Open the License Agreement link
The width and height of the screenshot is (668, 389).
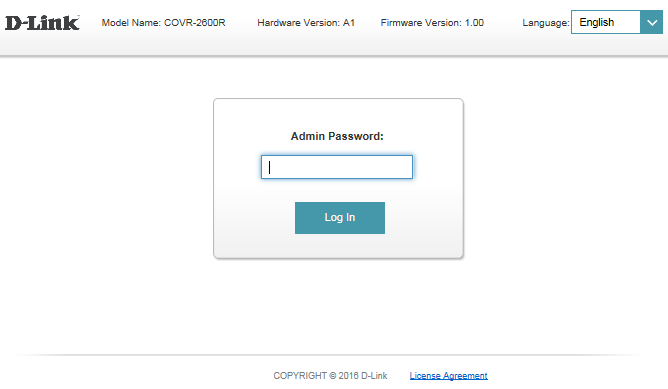point(448,376)
